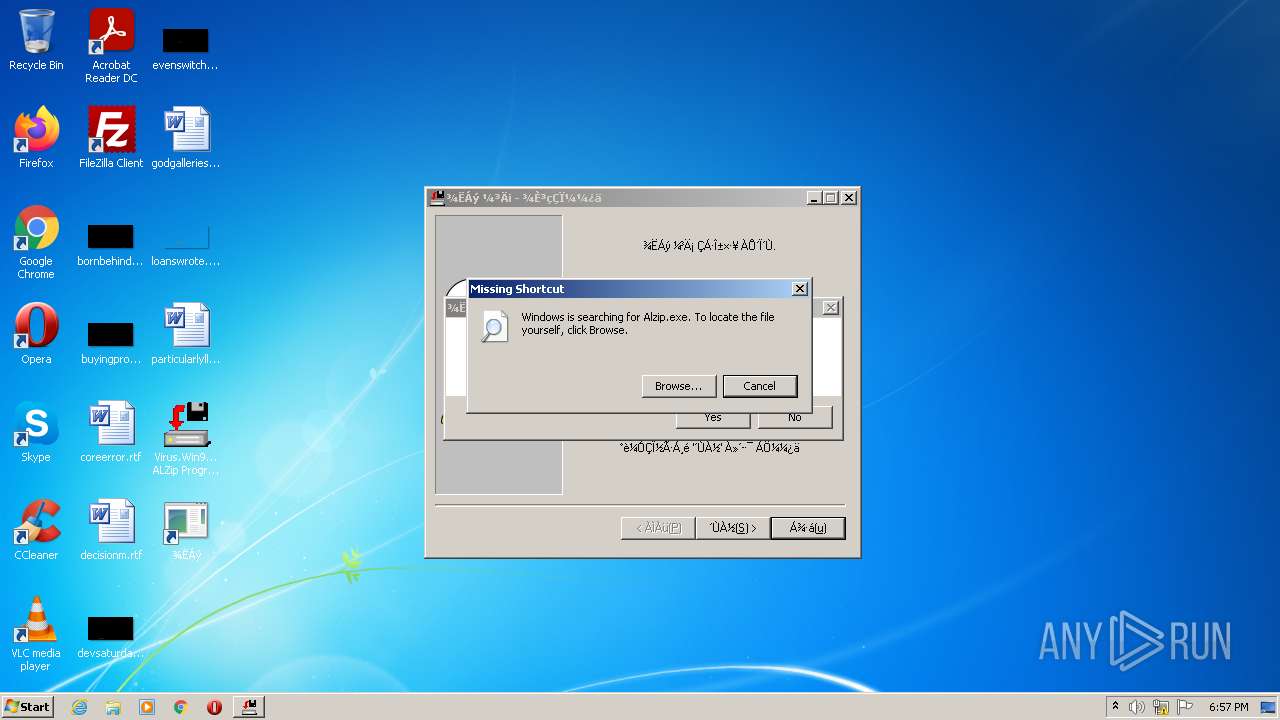
Task: Close the Missing Shortcut dialog
Action: coord(799,289)
